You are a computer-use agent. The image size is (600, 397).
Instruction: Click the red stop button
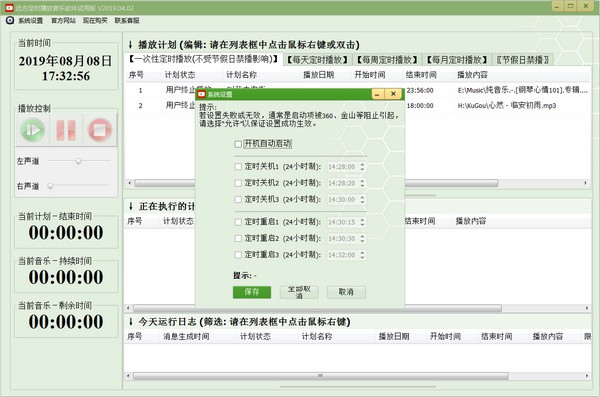pos(100,130)
